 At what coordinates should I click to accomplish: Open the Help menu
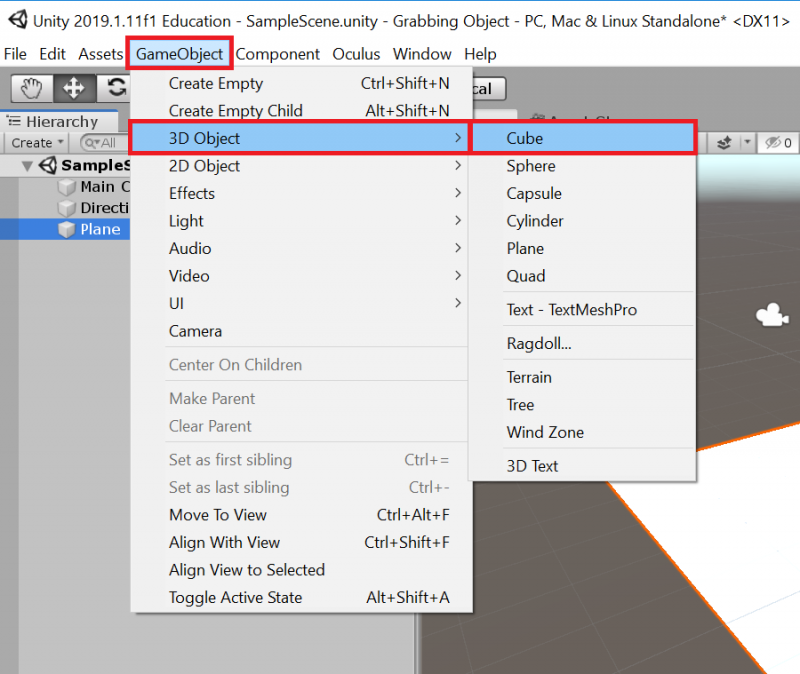click(480, 54)
